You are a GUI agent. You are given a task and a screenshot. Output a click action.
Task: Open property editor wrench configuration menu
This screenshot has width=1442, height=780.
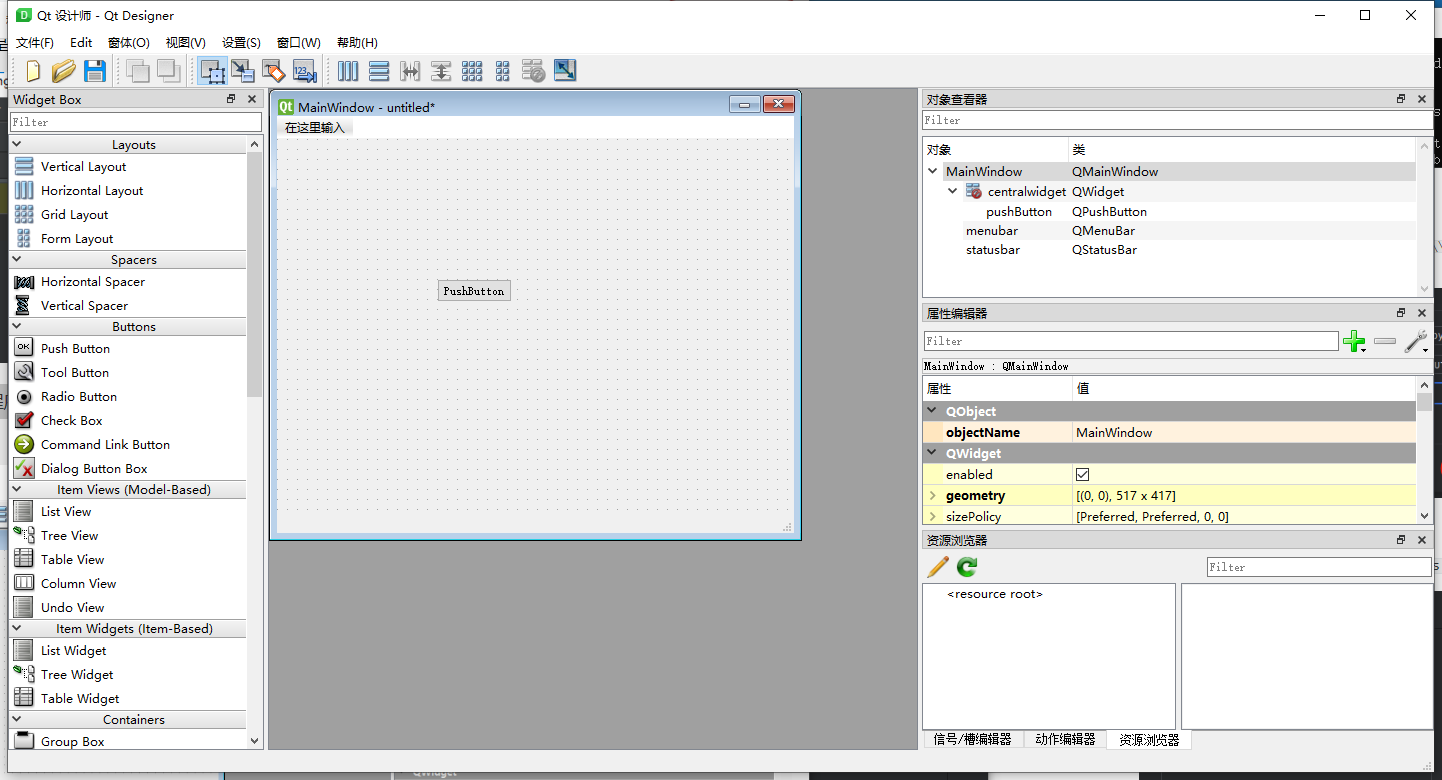pyautogui.click(x=1416, y=342)
